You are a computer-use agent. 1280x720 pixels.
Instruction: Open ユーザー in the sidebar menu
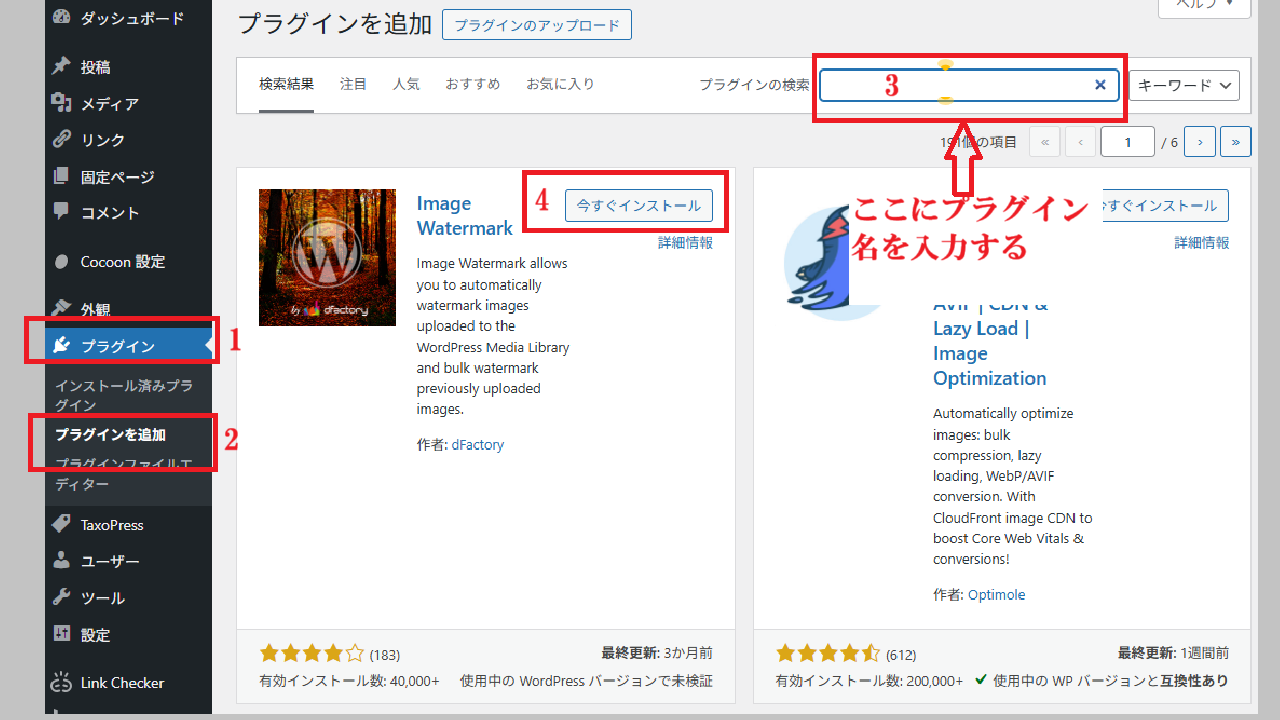point(110,562)
